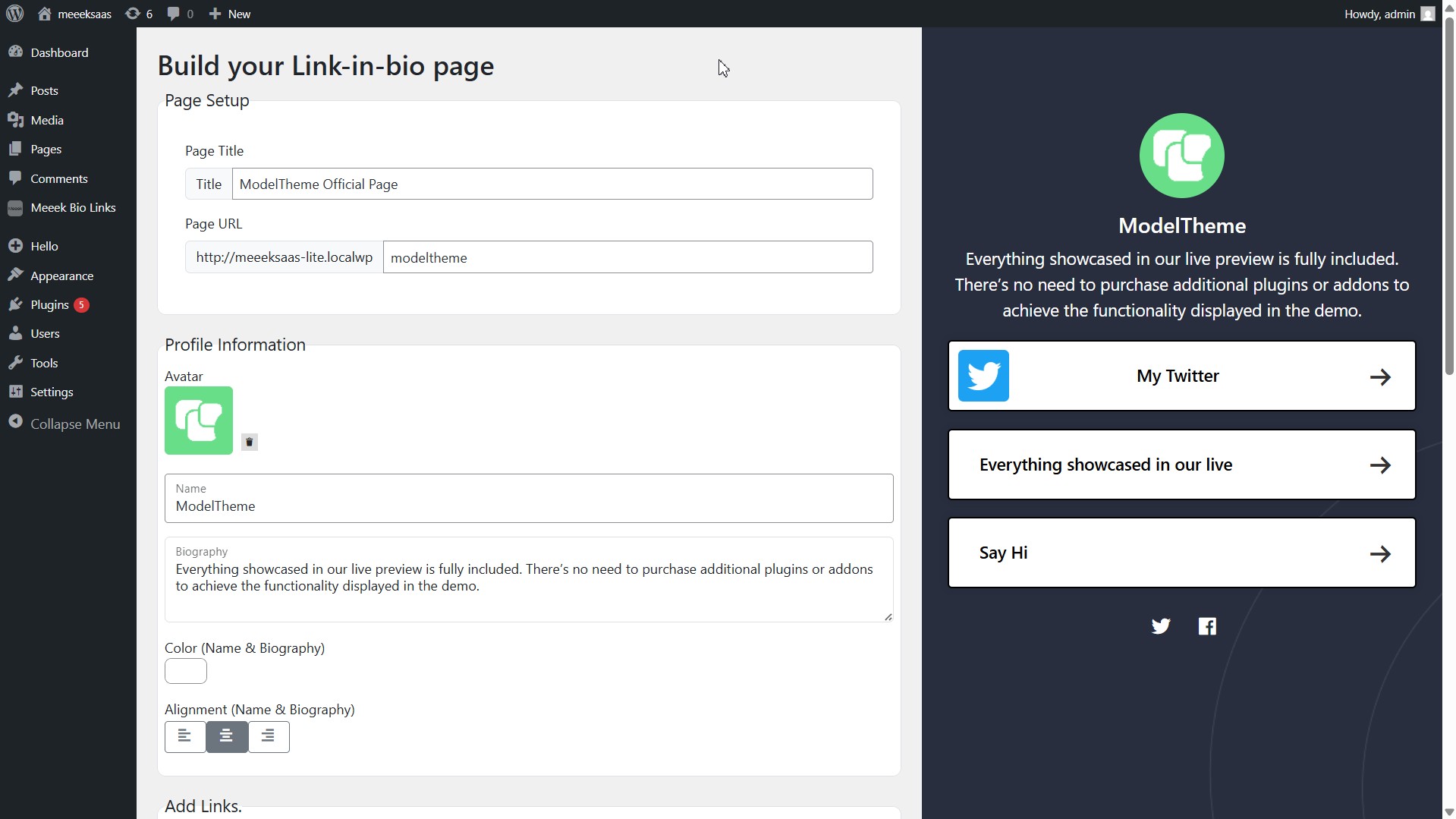Click the Comments sidebar icon

pos(15,178)
